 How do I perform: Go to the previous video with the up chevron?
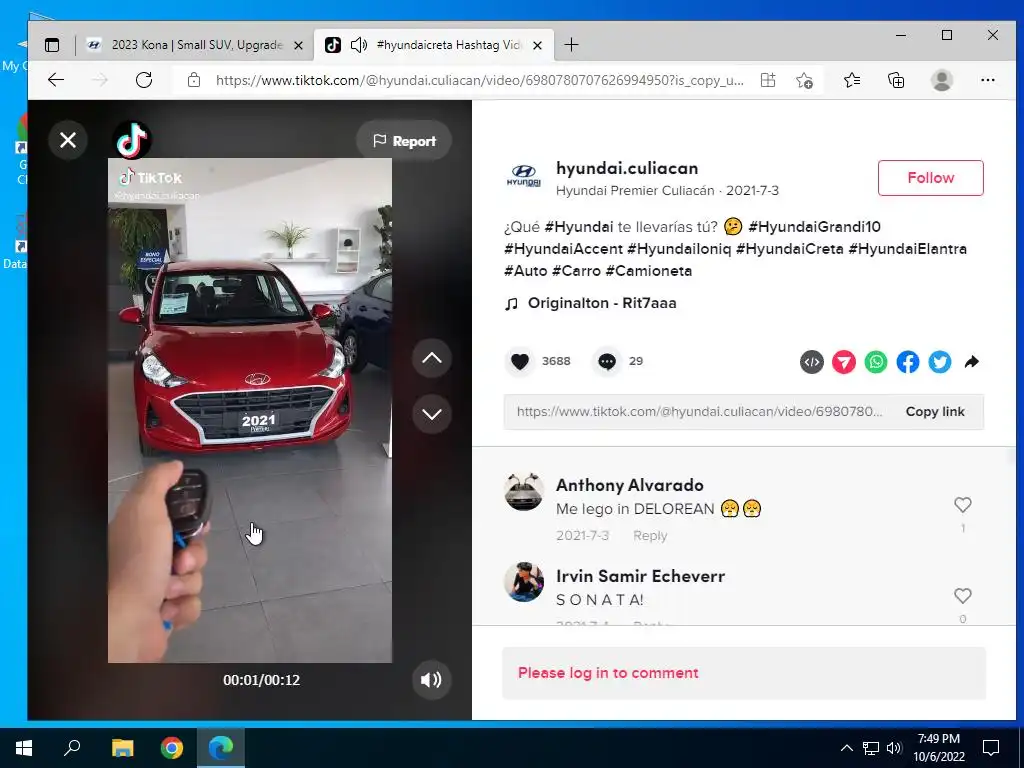pyautogui.click(x=432, y=358)
